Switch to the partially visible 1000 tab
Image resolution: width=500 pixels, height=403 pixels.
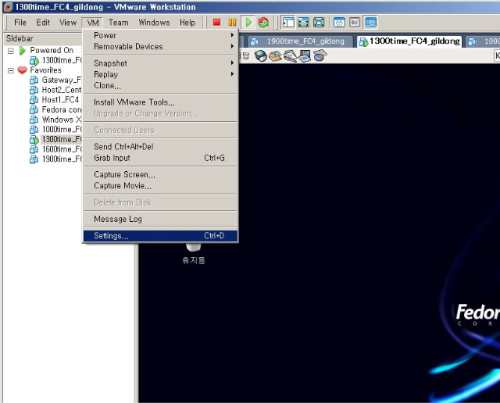tap(483, 41)
